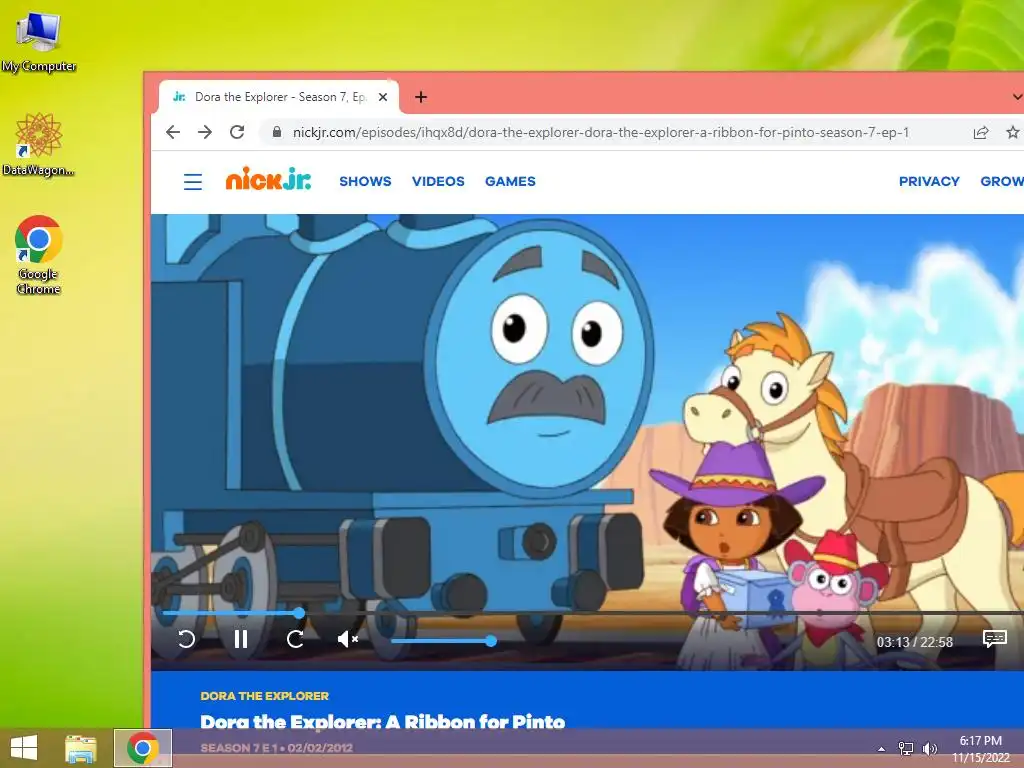
Task: Click the video progress bar handle
Action: (x=299, y=613)
